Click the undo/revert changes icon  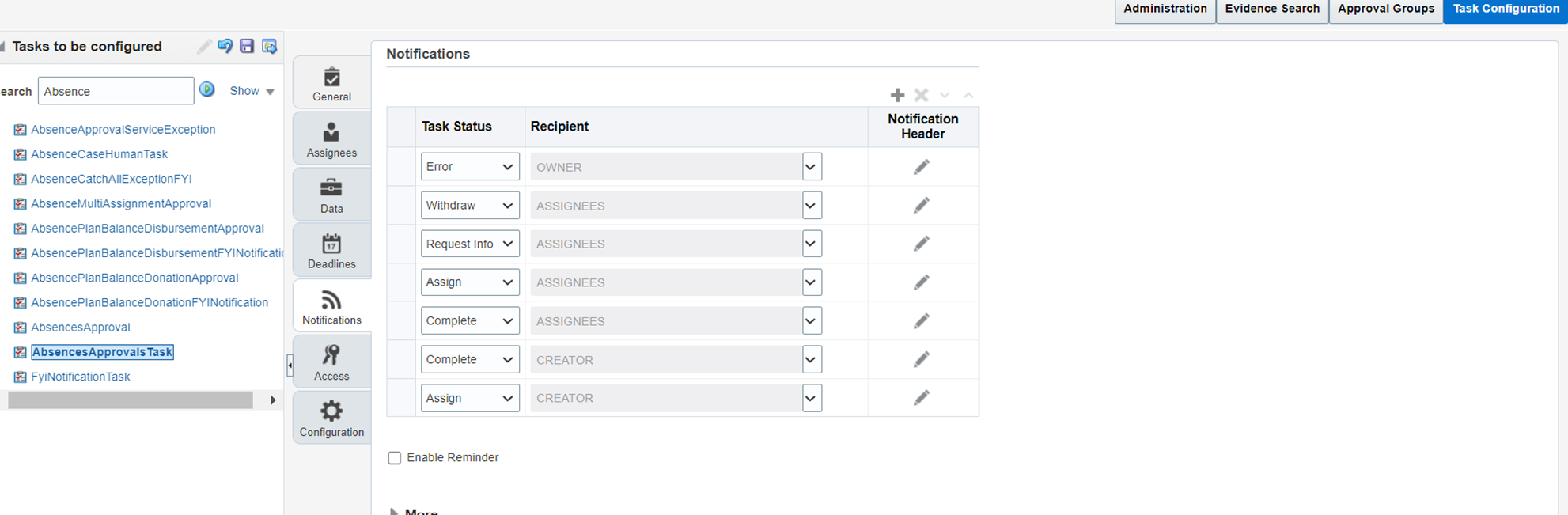coord(225,46)
